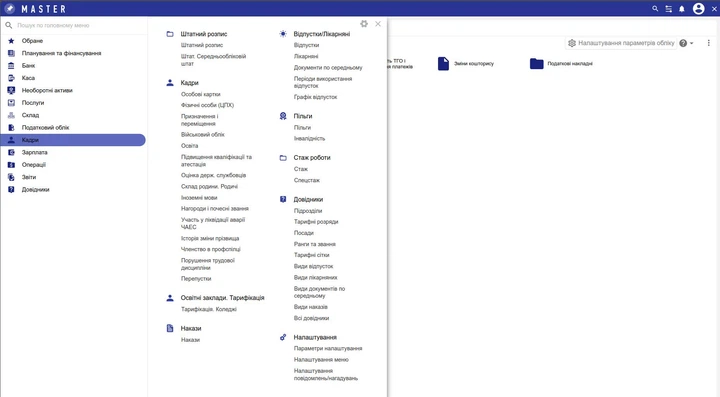Open Параметри налаштування link
The image size is (720, 397).
[328, 348]
